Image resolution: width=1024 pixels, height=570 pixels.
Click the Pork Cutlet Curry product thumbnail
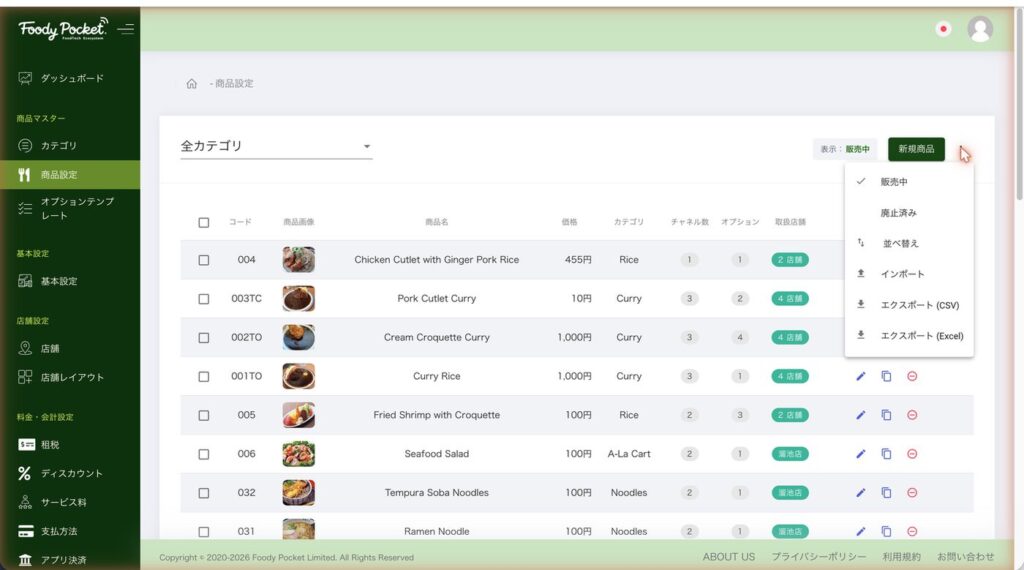pos(298,298)
